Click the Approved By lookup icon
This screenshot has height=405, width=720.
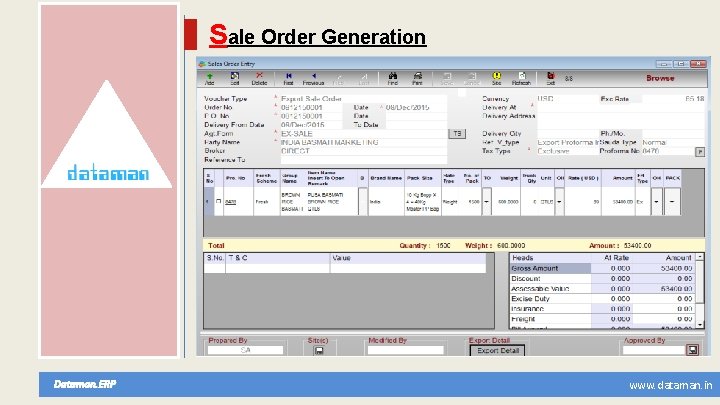tap(692, 350)
